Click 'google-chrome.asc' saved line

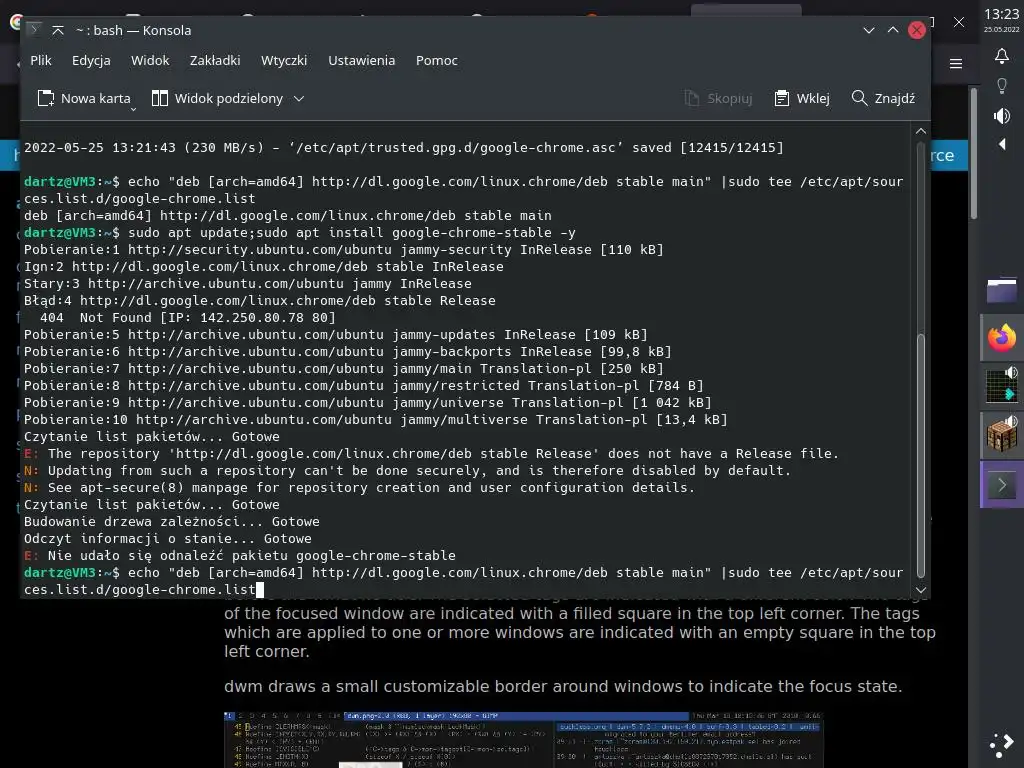(x=404, y=148)
